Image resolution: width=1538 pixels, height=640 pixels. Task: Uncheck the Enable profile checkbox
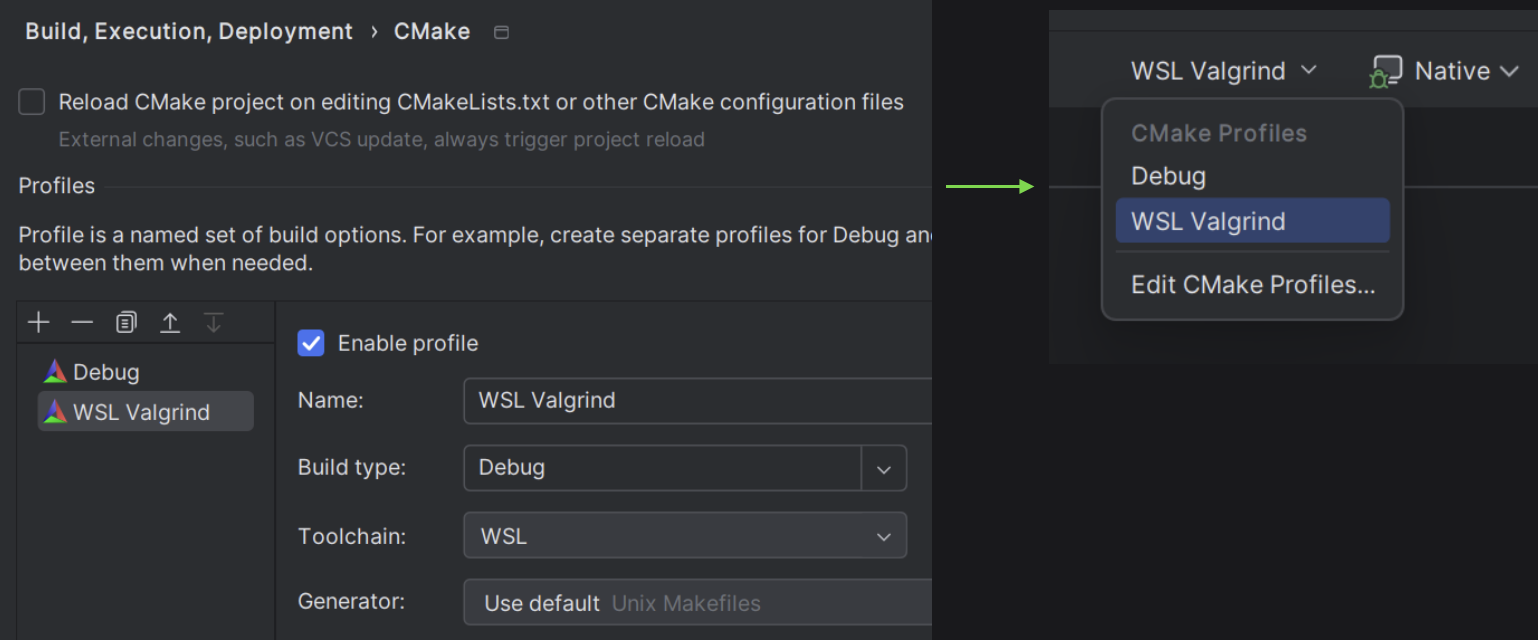[311, 343]
